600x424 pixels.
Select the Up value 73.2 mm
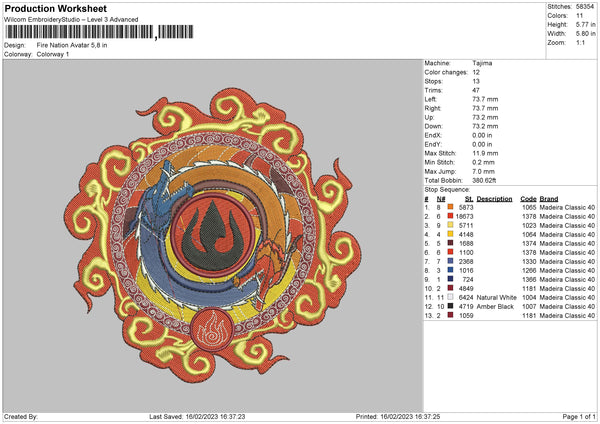[x=485, y=117]
